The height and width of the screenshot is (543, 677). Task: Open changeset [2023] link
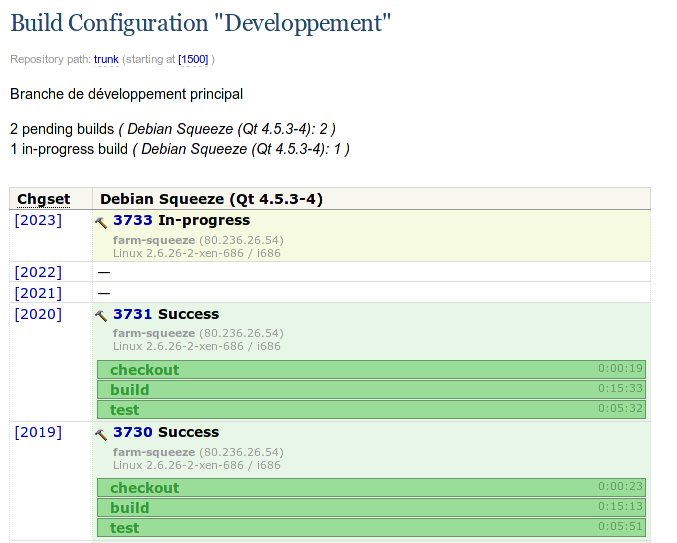tap(38, 220)
